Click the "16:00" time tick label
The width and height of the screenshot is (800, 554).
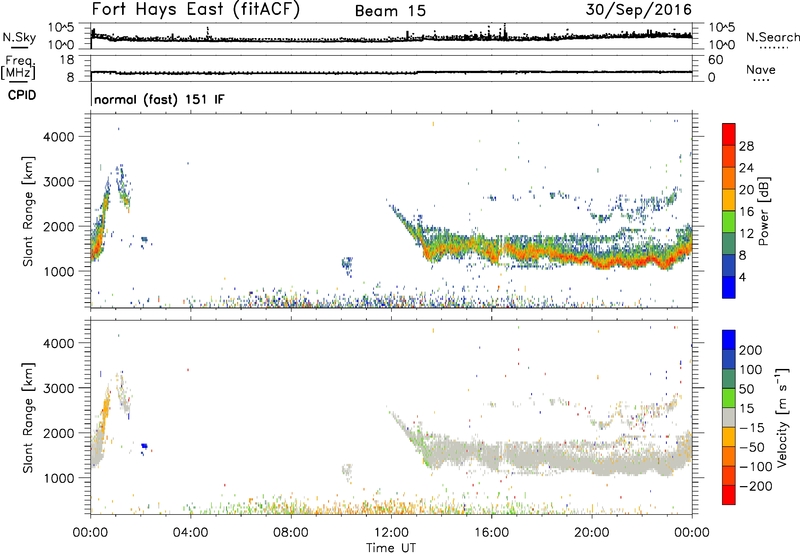pos(491,533)
